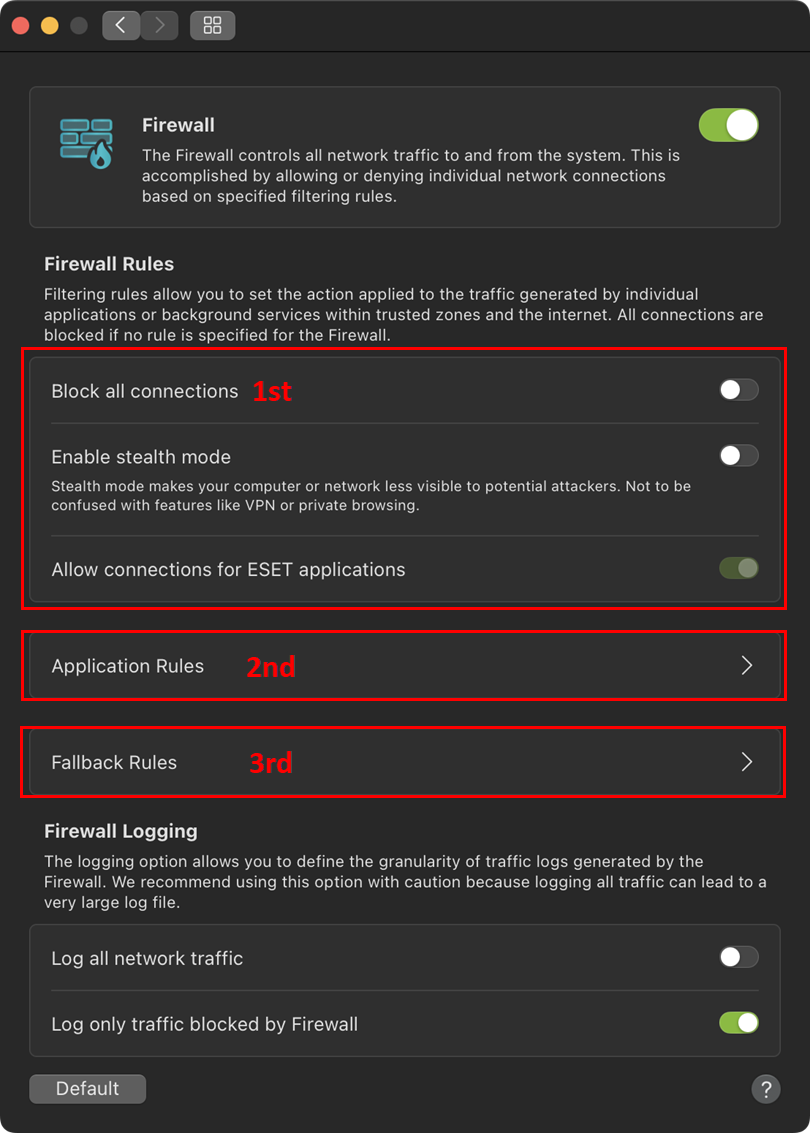Expand Application Rules with its chevron
Viewport: 810px width, 1133px height.
(747, 666)
